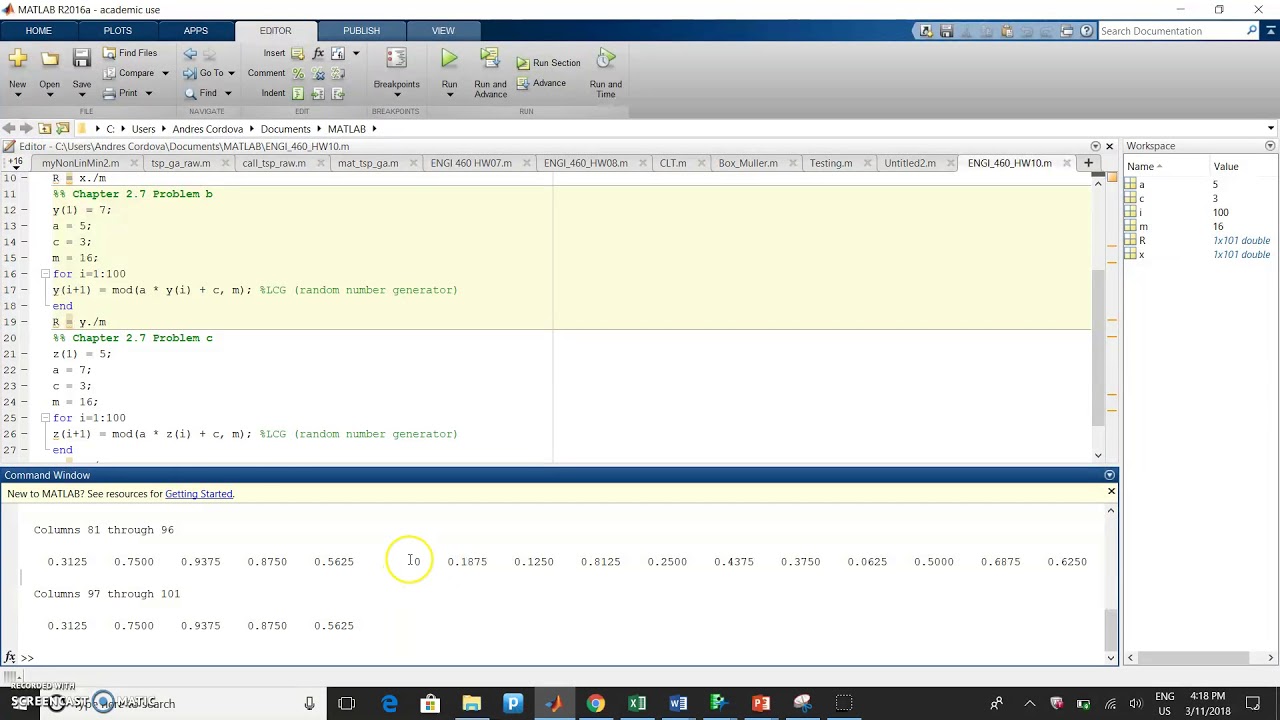Click the Comment percent icon
The height and width of the screenshot is (720, 1280).
298,73
